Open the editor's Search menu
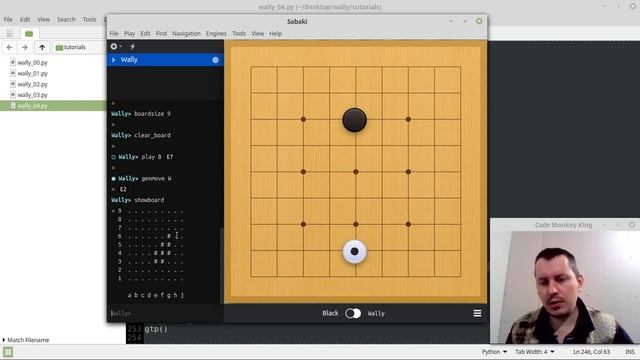640x360 pixels. point(66,19)
